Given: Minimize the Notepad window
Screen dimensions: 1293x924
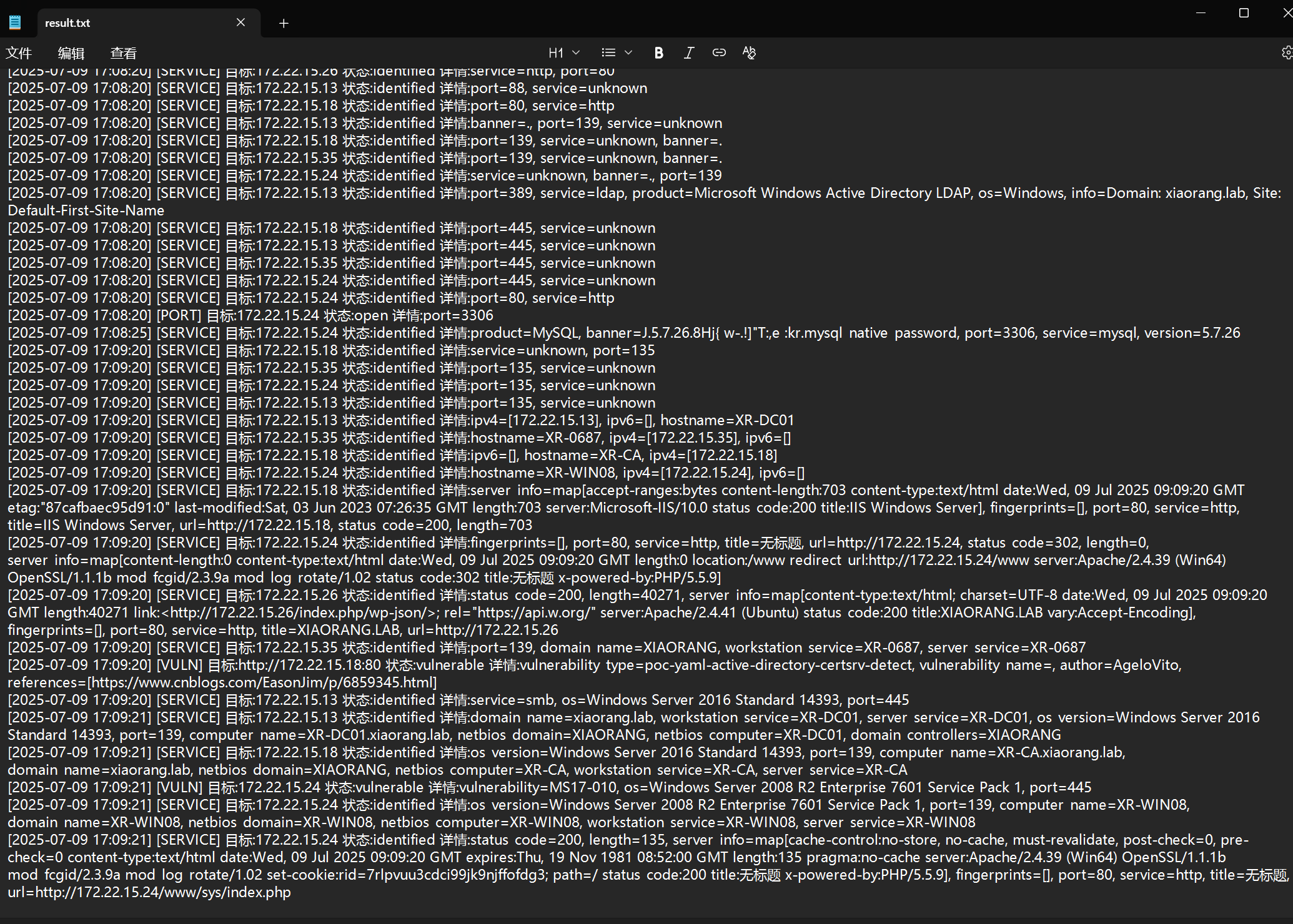Looking at the screenshot, I should (1201, 13).
